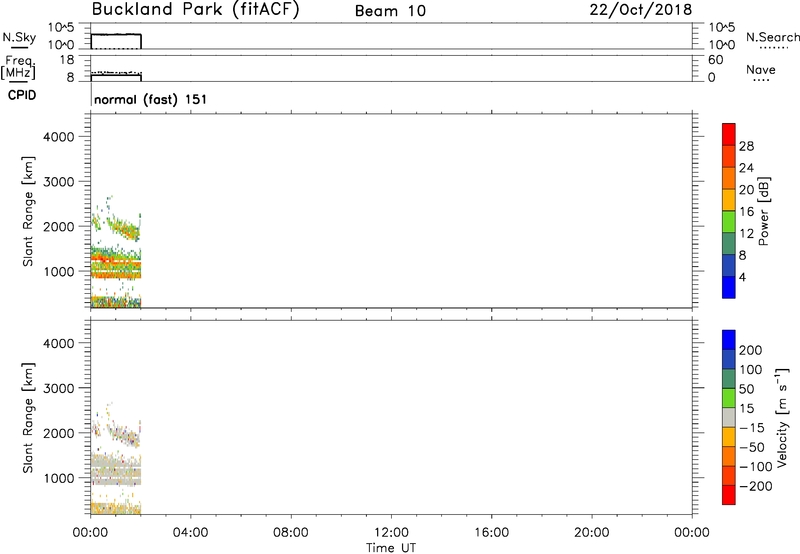Viewport: 800px width, 554px height.
Task: Click the green segment of power colorbar
Action: click(x=729, y=221)
